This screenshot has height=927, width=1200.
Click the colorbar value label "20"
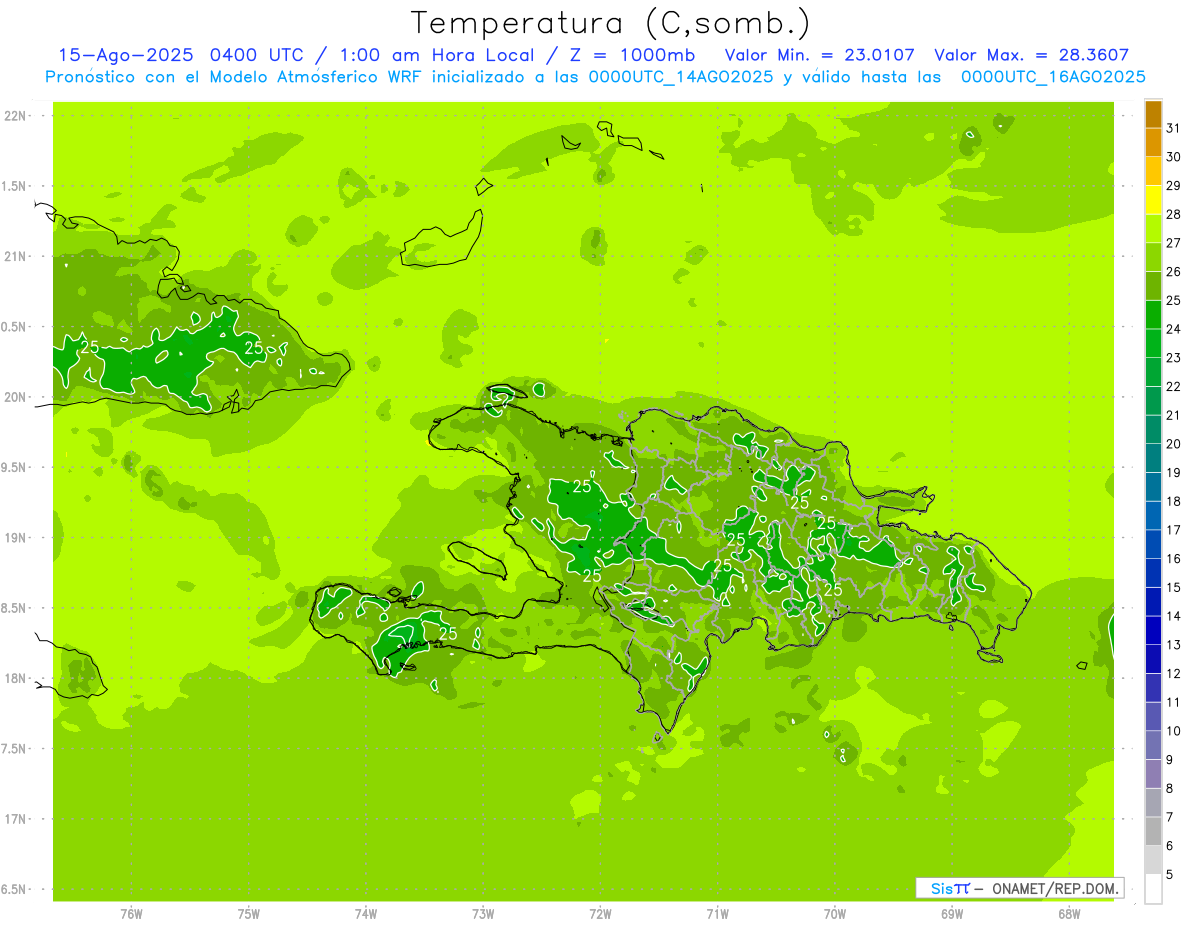[x=1174, y=444]
